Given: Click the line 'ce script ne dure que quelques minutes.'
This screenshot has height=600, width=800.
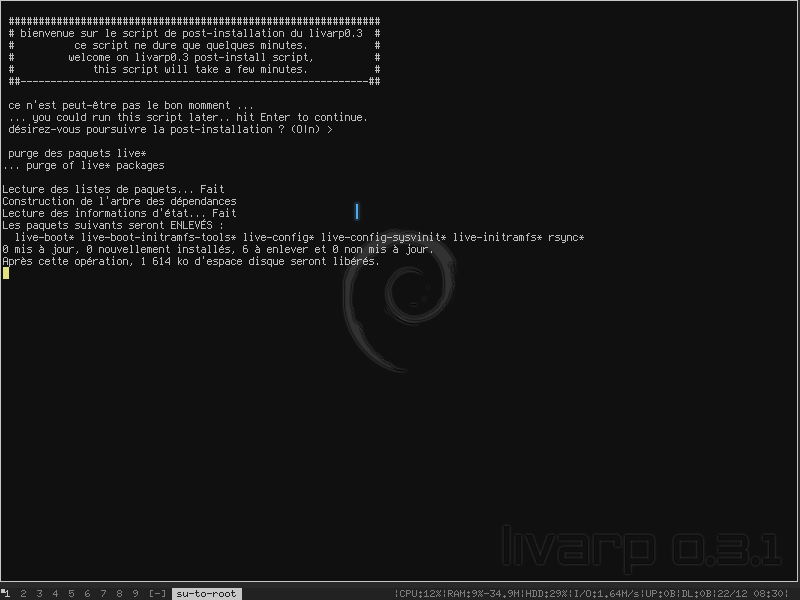Looking at the screenshot, I should (191, 45).
